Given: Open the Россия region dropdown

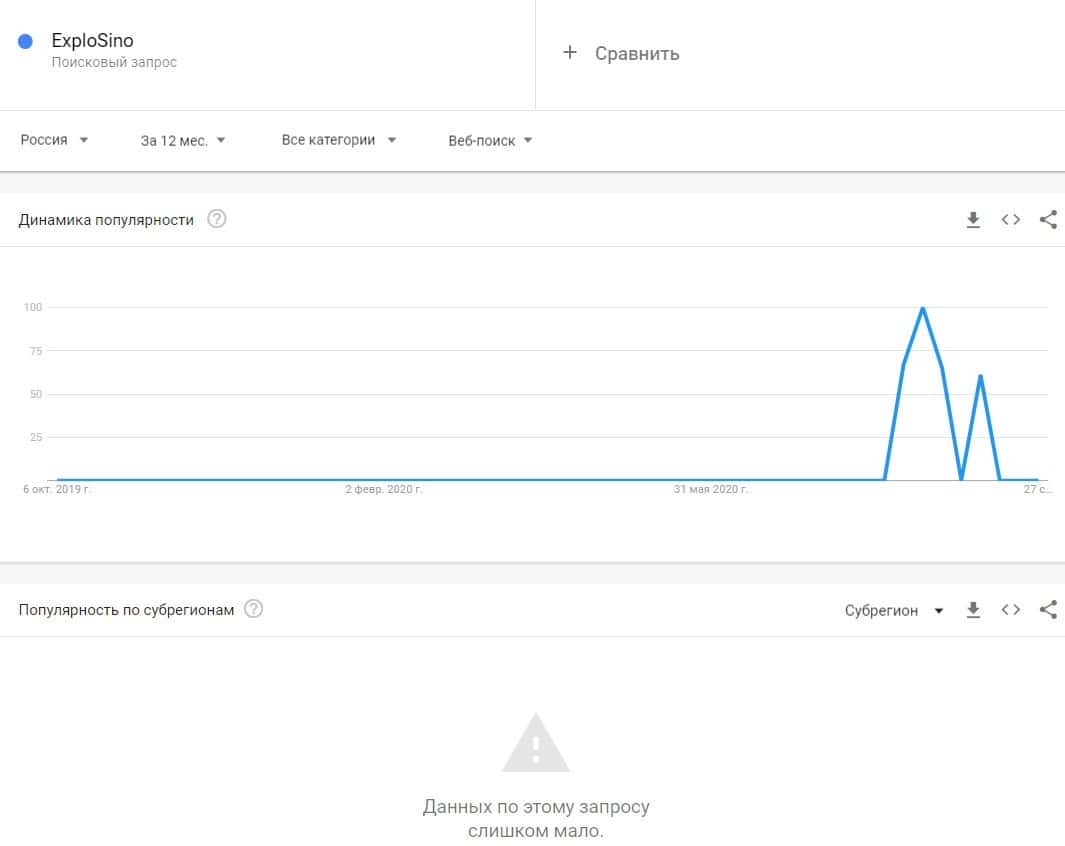Looking at the screenshot, I should (x=54, y=140).
